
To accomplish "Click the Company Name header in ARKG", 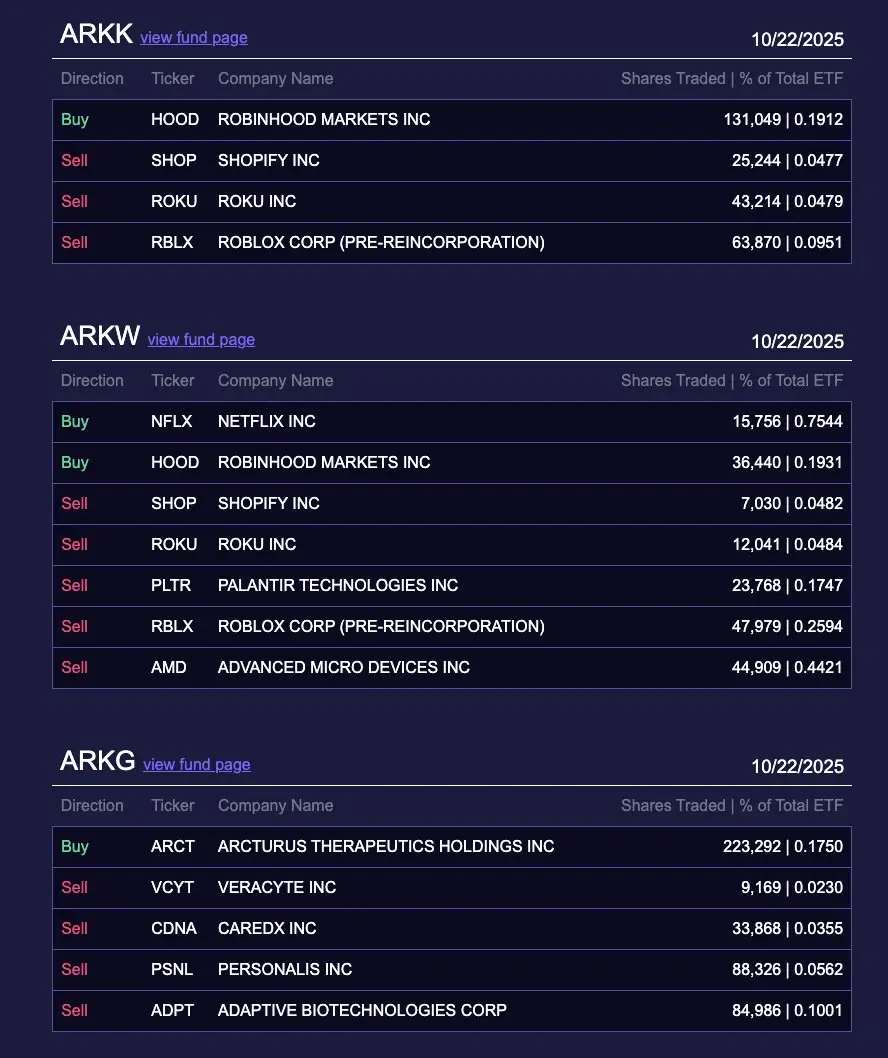I will [x=275, y=806].
